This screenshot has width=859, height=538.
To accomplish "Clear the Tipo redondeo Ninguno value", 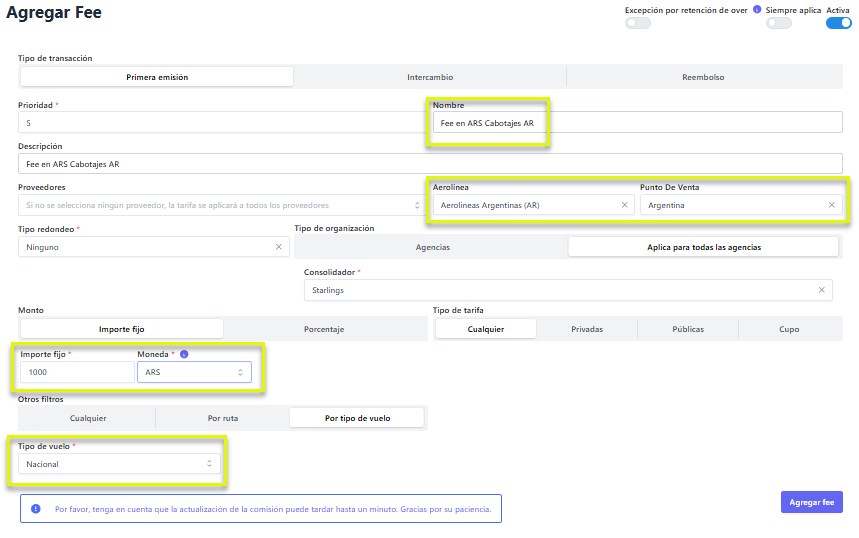I will pyautogui.click(x=280, y=247).
